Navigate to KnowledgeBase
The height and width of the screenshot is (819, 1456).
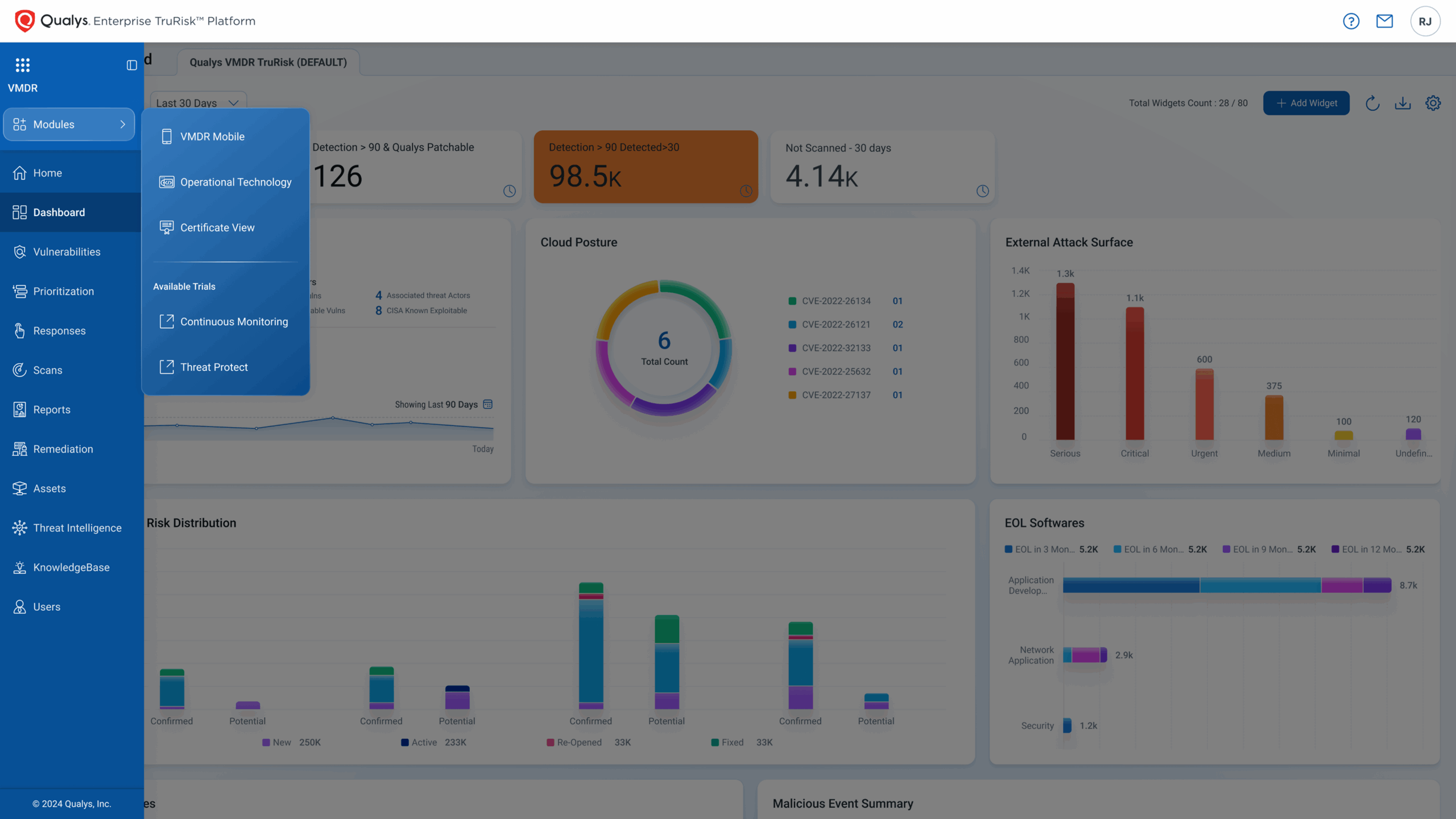71,567
